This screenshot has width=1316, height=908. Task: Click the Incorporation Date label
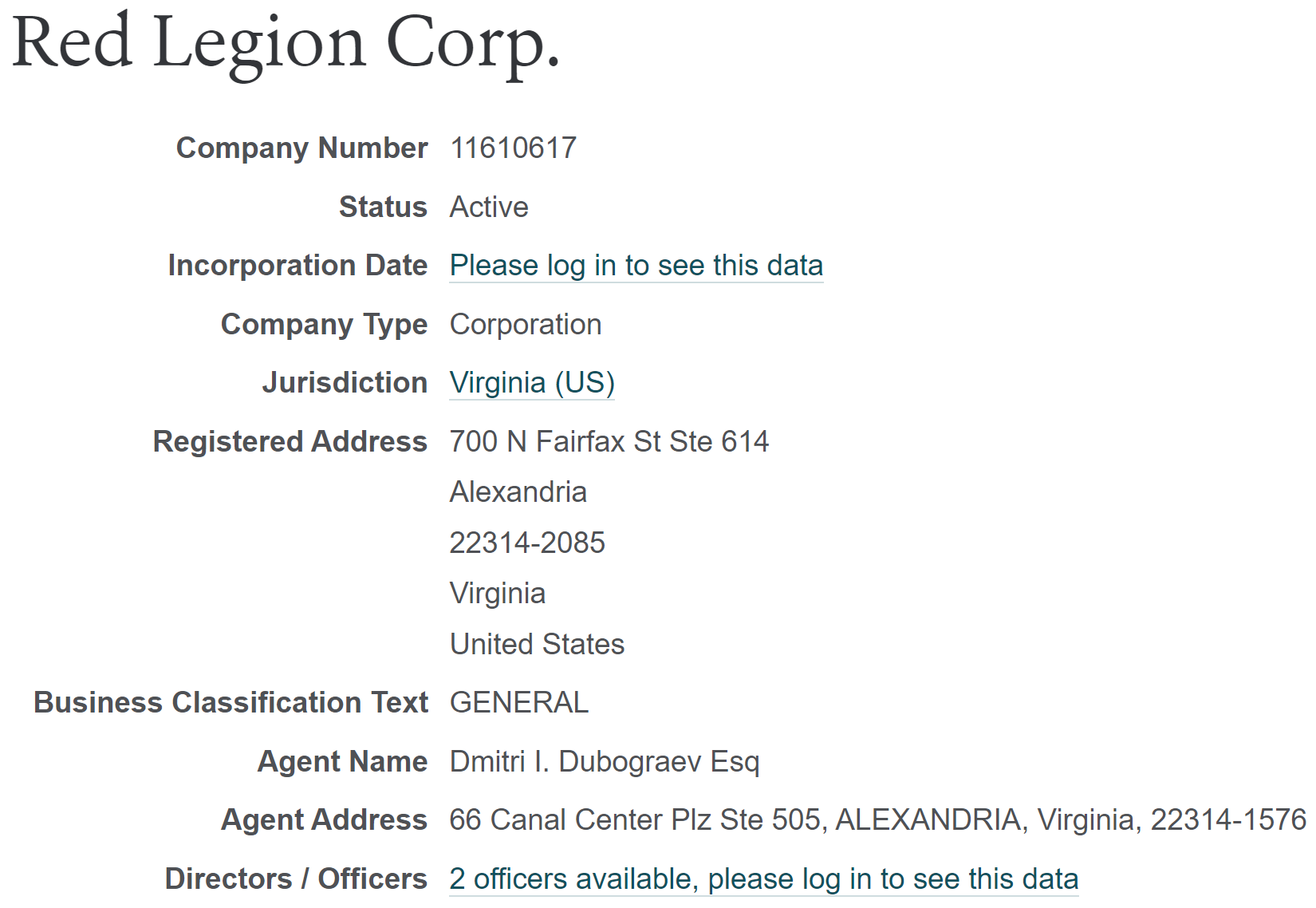coord(297,266)
